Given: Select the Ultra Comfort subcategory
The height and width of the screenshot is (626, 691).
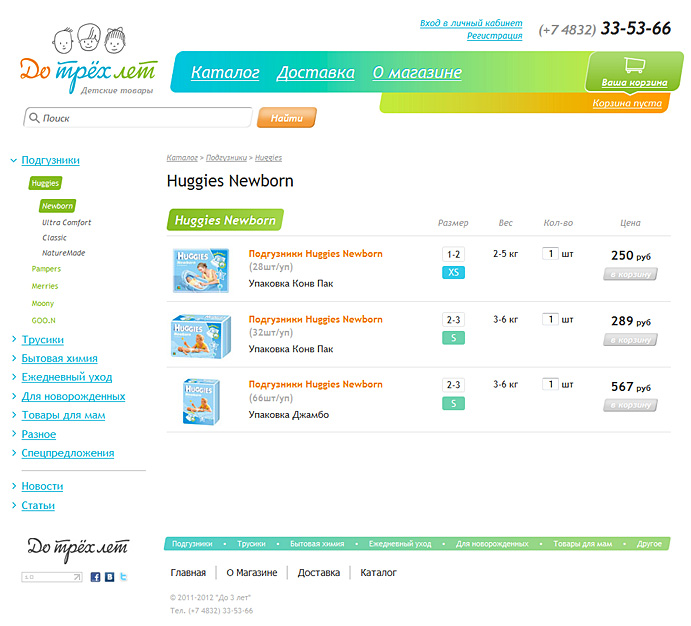Looking at the screenshot, I should pos(67,222).
